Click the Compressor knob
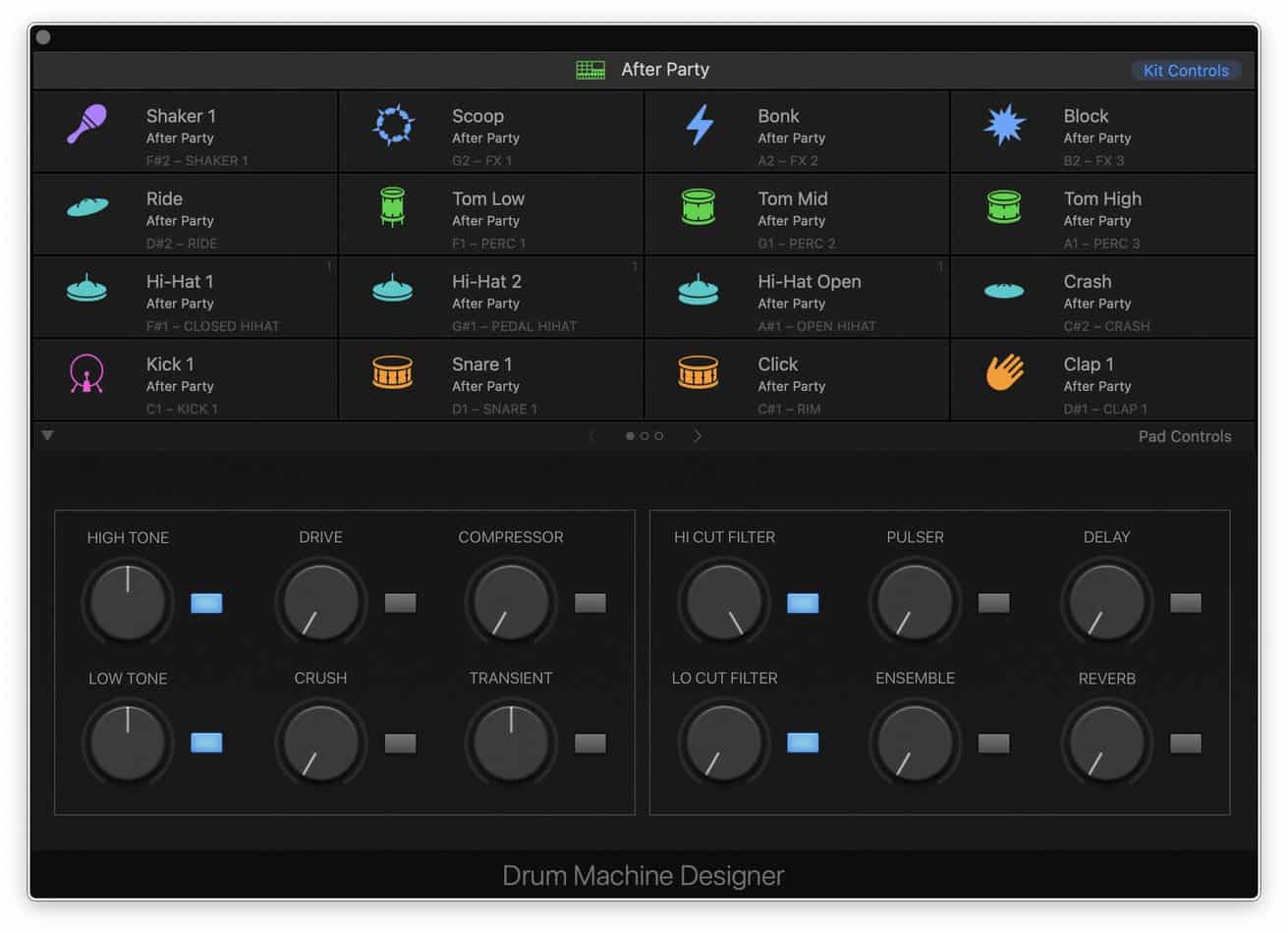This screenshot has width=1288, height=933. pos(511,602)
